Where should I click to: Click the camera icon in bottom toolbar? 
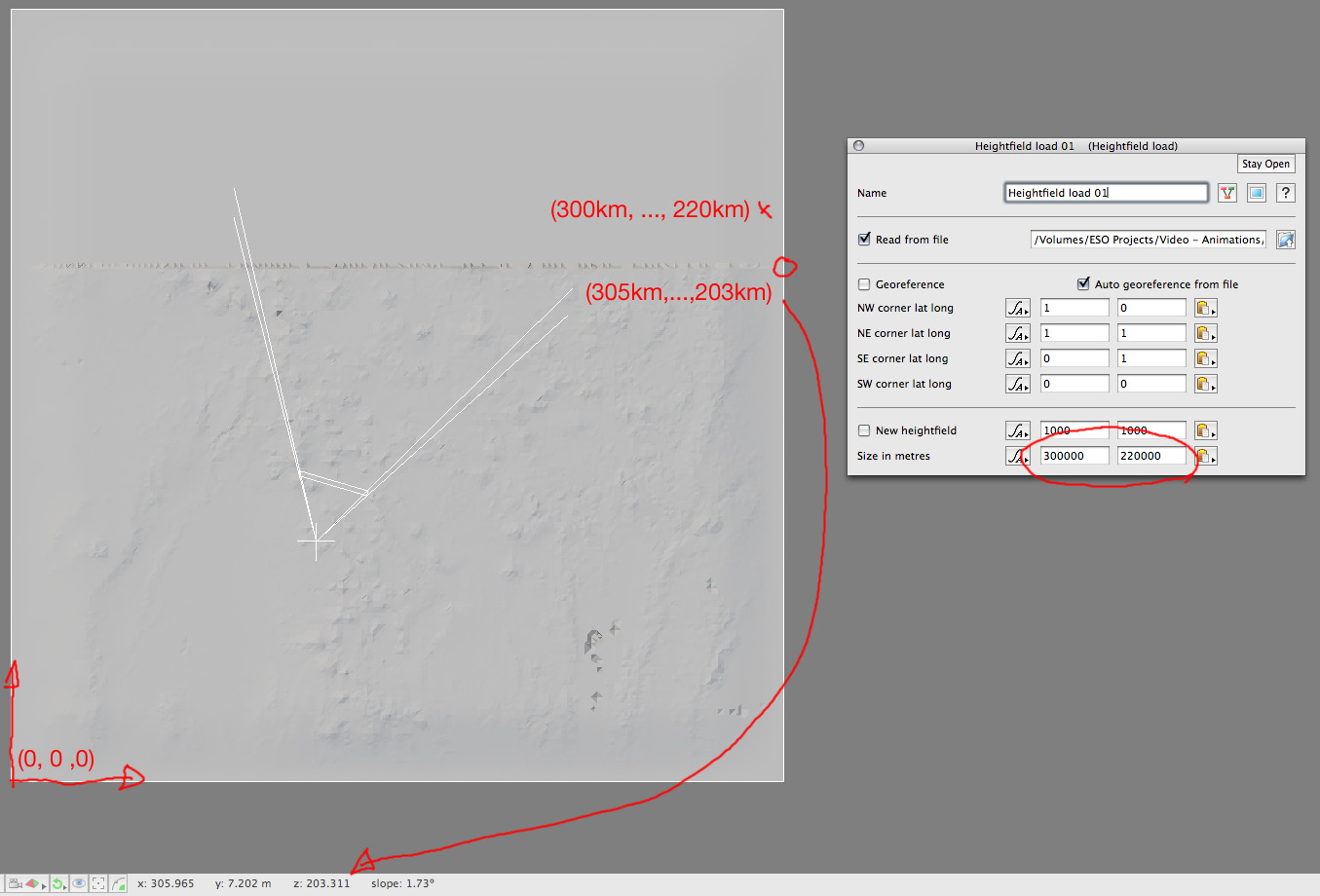(x=15, y=883)
